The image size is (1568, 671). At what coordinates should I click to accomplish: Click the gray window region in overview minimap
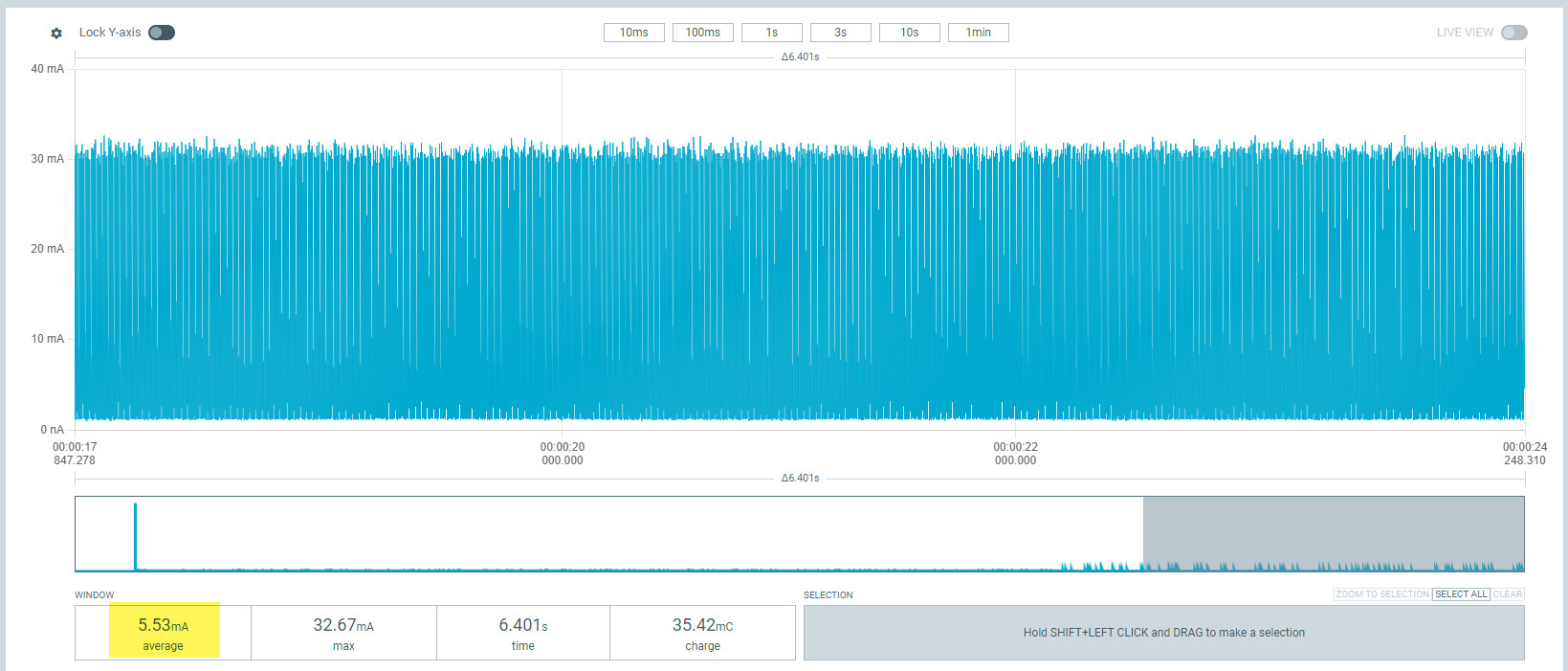tap(1333, 532)
